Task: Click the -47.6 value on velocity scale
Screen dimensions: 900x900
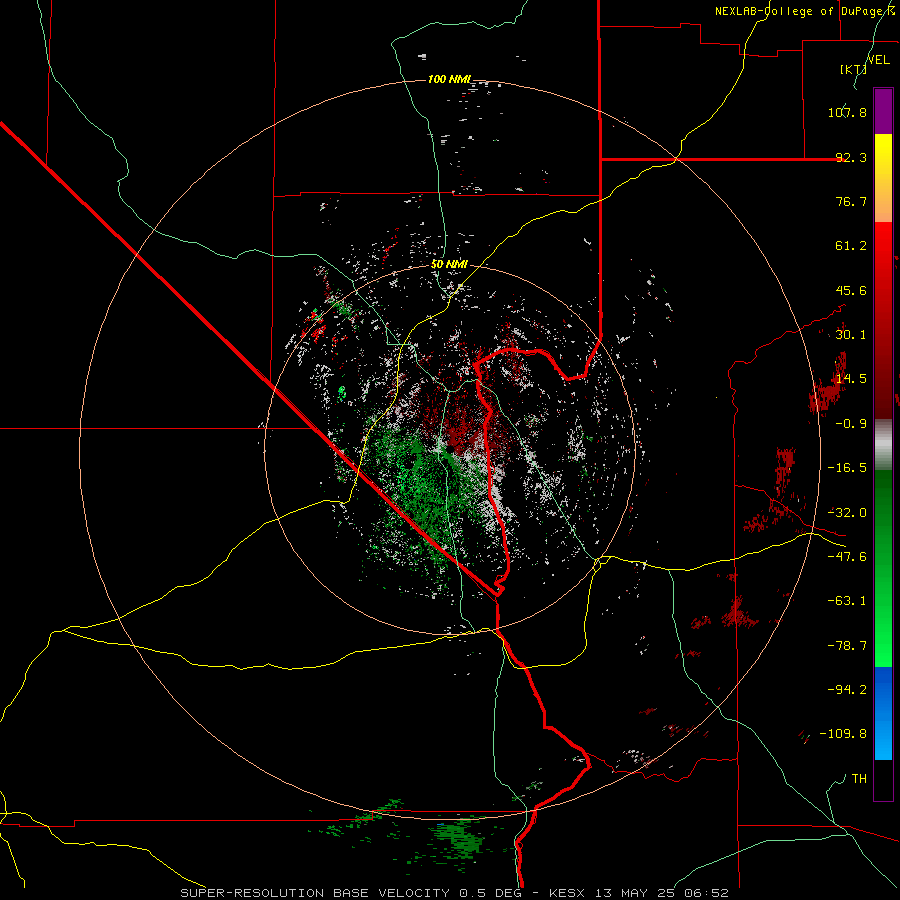Action: point(847,557)
